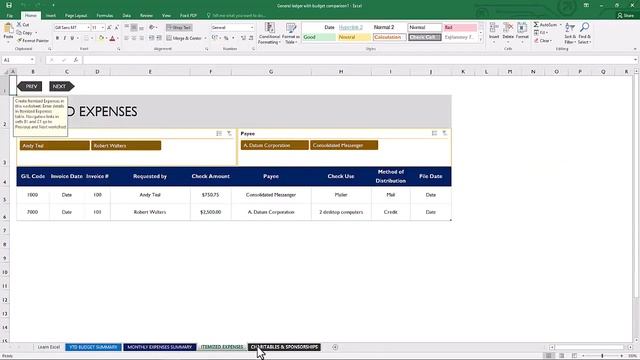This screenshot has width=640, height=360.
Task: Click the PREV navigation arrow
Action: 29,86
